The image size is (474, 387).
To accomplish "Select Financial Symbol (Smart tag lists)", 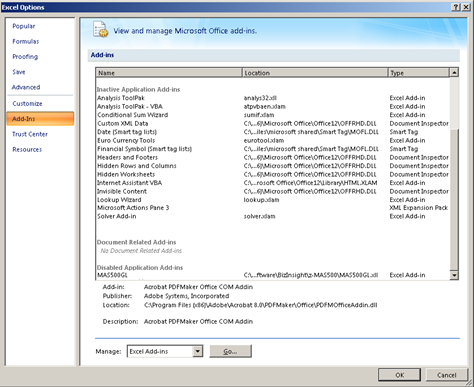I will point(272,149).
